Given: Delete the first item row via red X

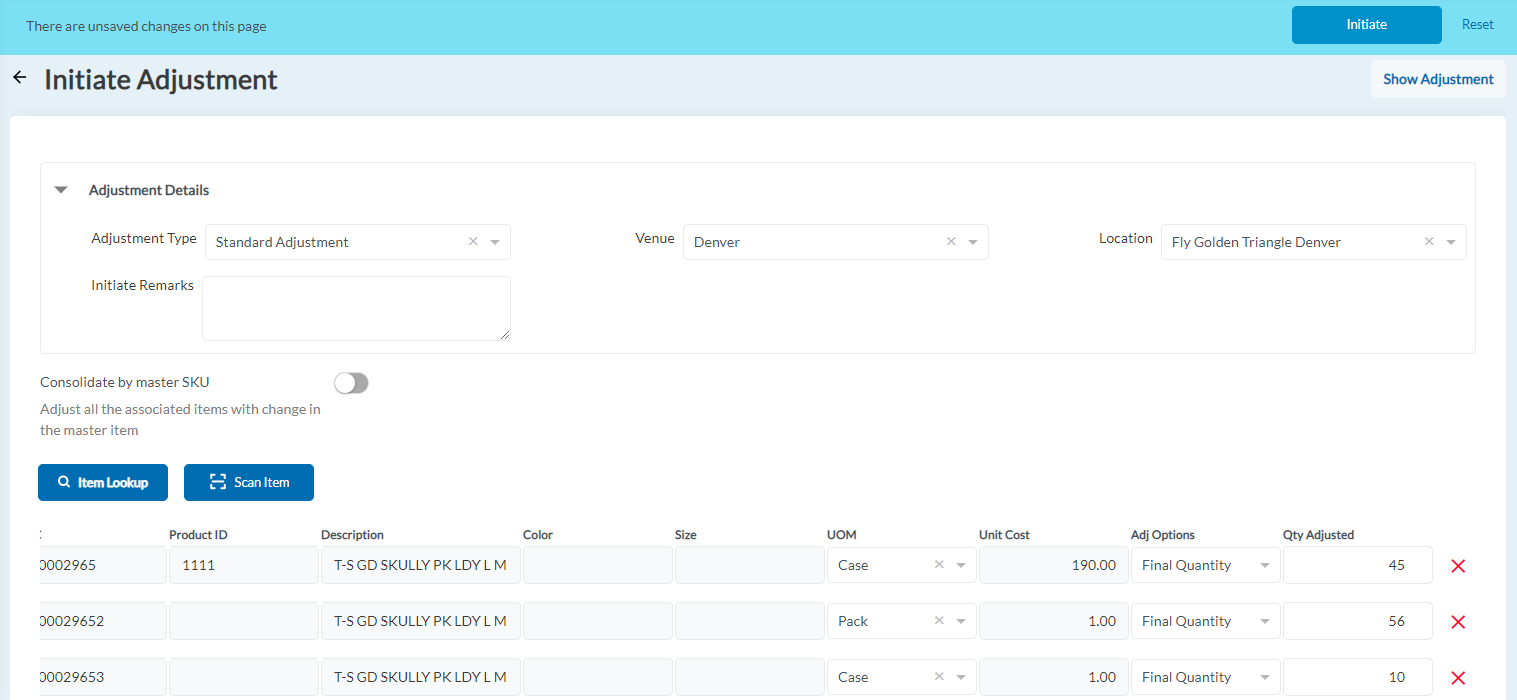Looking at the screenshot, I should (x=1458, y=565).
